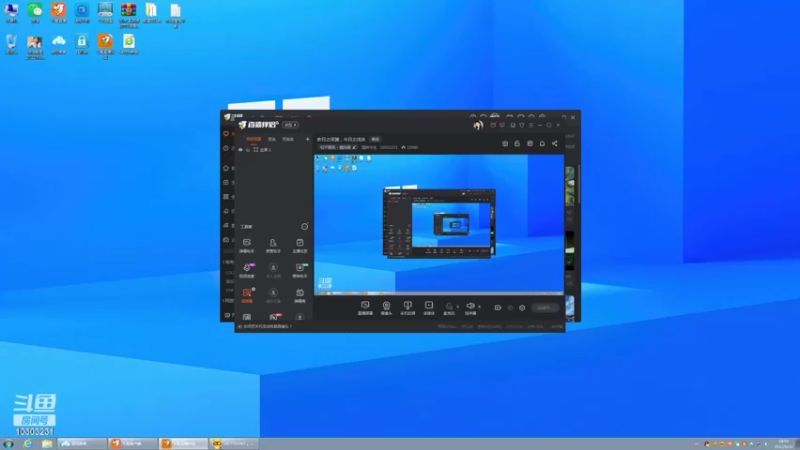
Task: Open the toolbox tool with red new badge
Action: pos(274,317)
